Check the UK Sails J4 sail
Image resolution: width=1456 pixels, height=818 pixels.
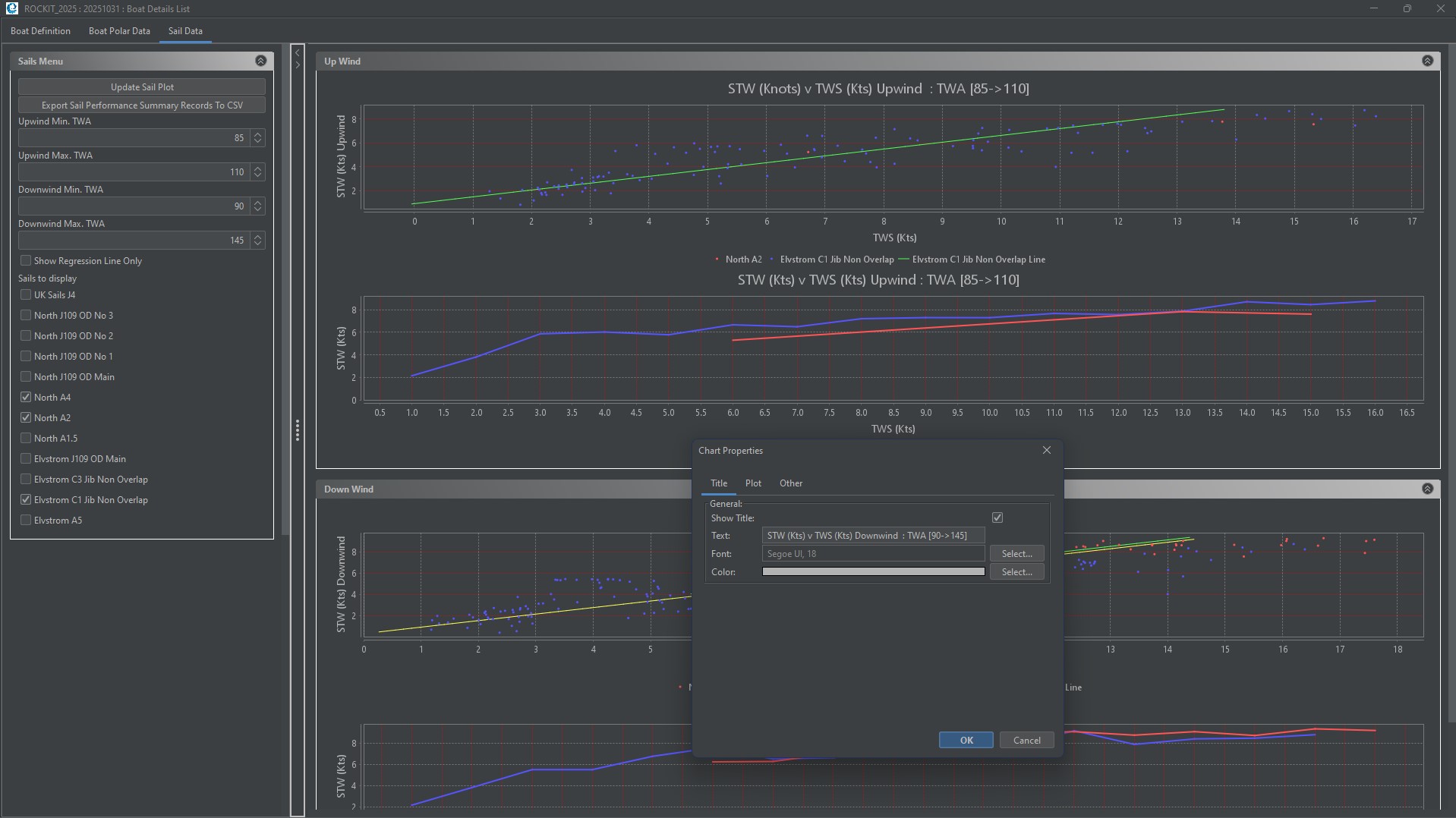coord(26,294)
